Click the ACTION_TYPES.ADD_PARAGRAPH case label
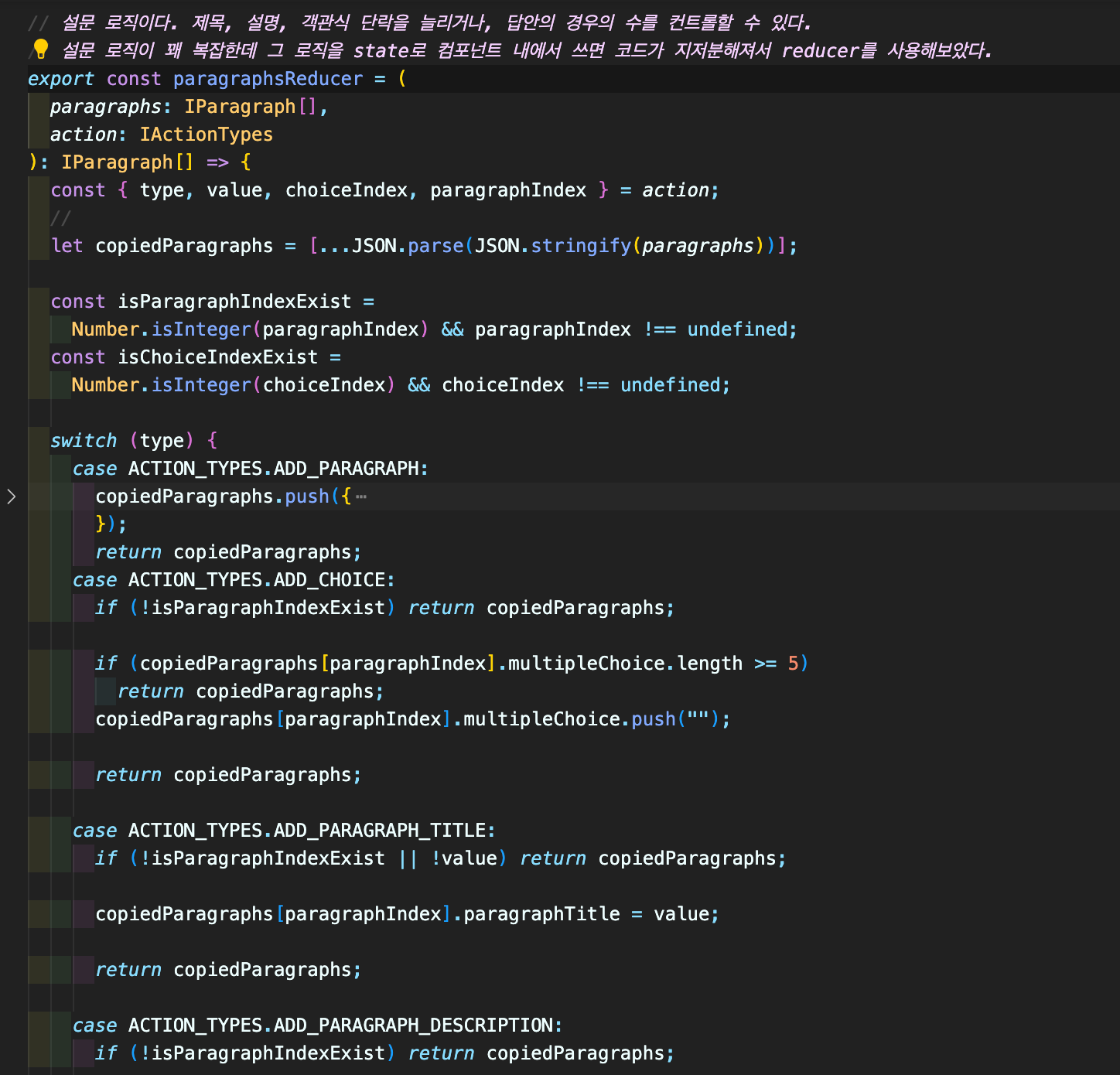 (276, 468)
